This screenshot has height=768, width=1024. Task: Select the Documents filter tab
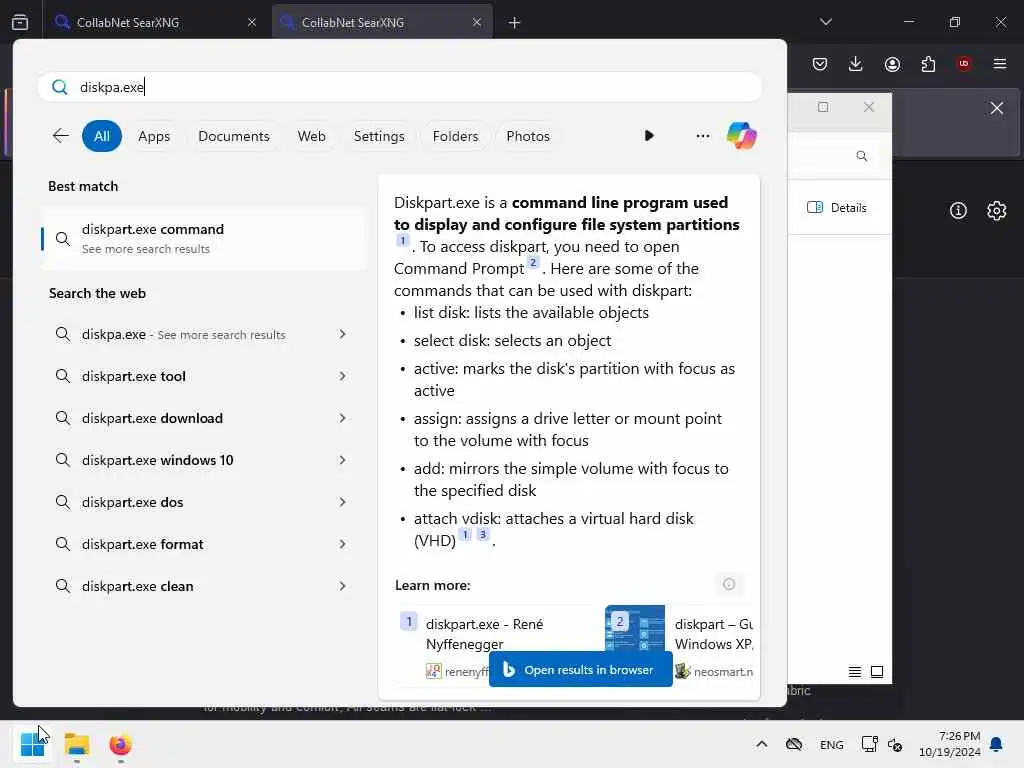[234, 136]
